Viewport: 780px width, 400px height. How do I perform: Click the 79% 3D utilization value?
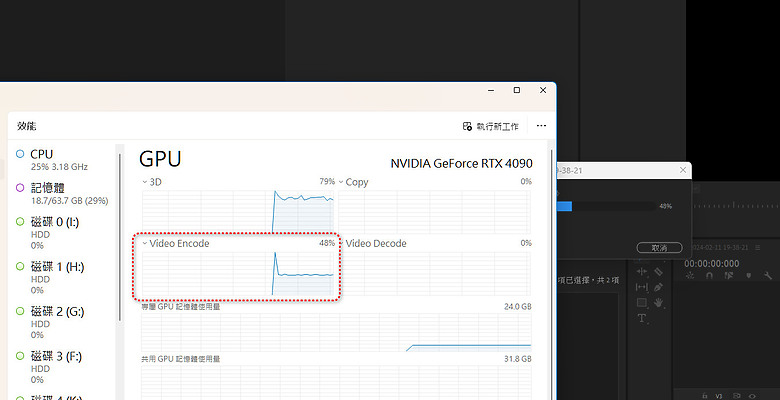pyautogui.click(x=327, y=182)
